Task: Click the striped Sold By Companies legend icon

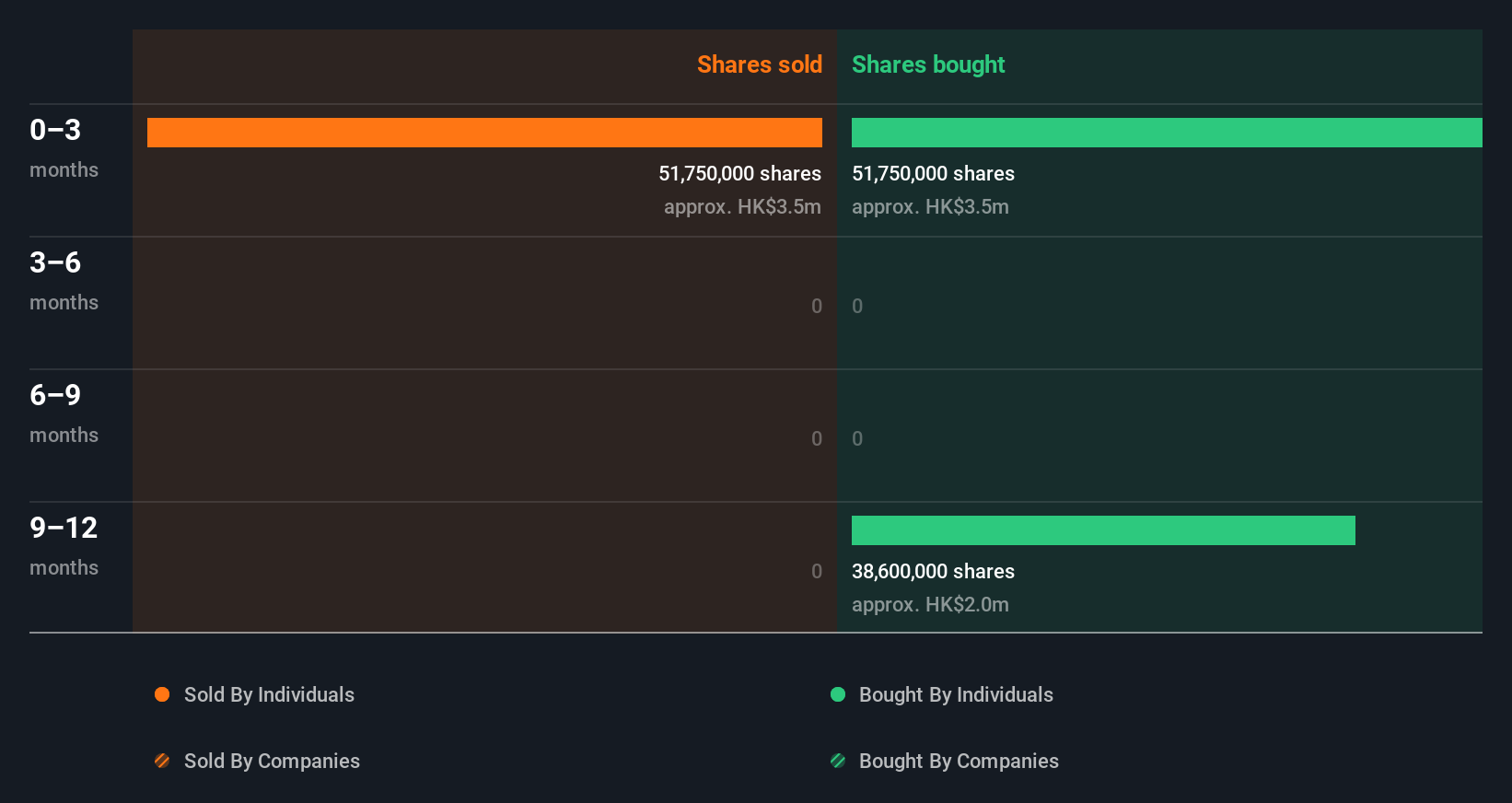Action: coord(162,761)
